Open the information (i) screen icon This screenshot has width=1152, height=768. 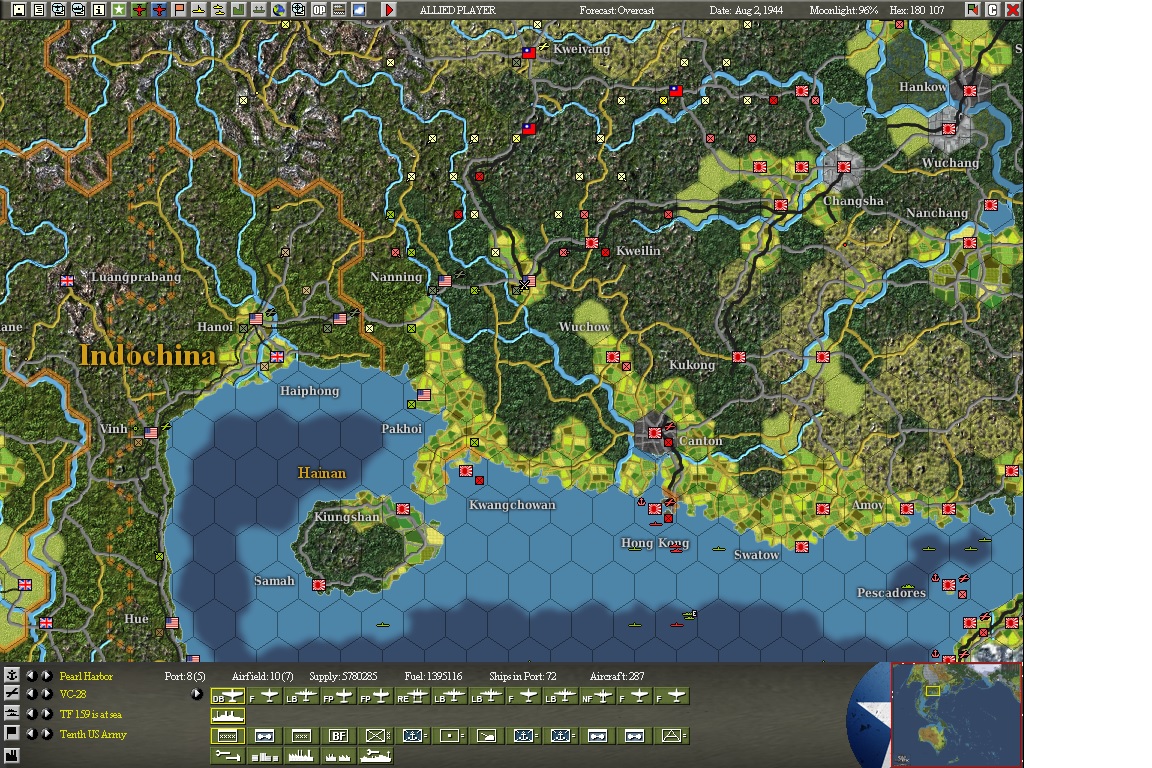pyautogui.click(x=99, y=10)
